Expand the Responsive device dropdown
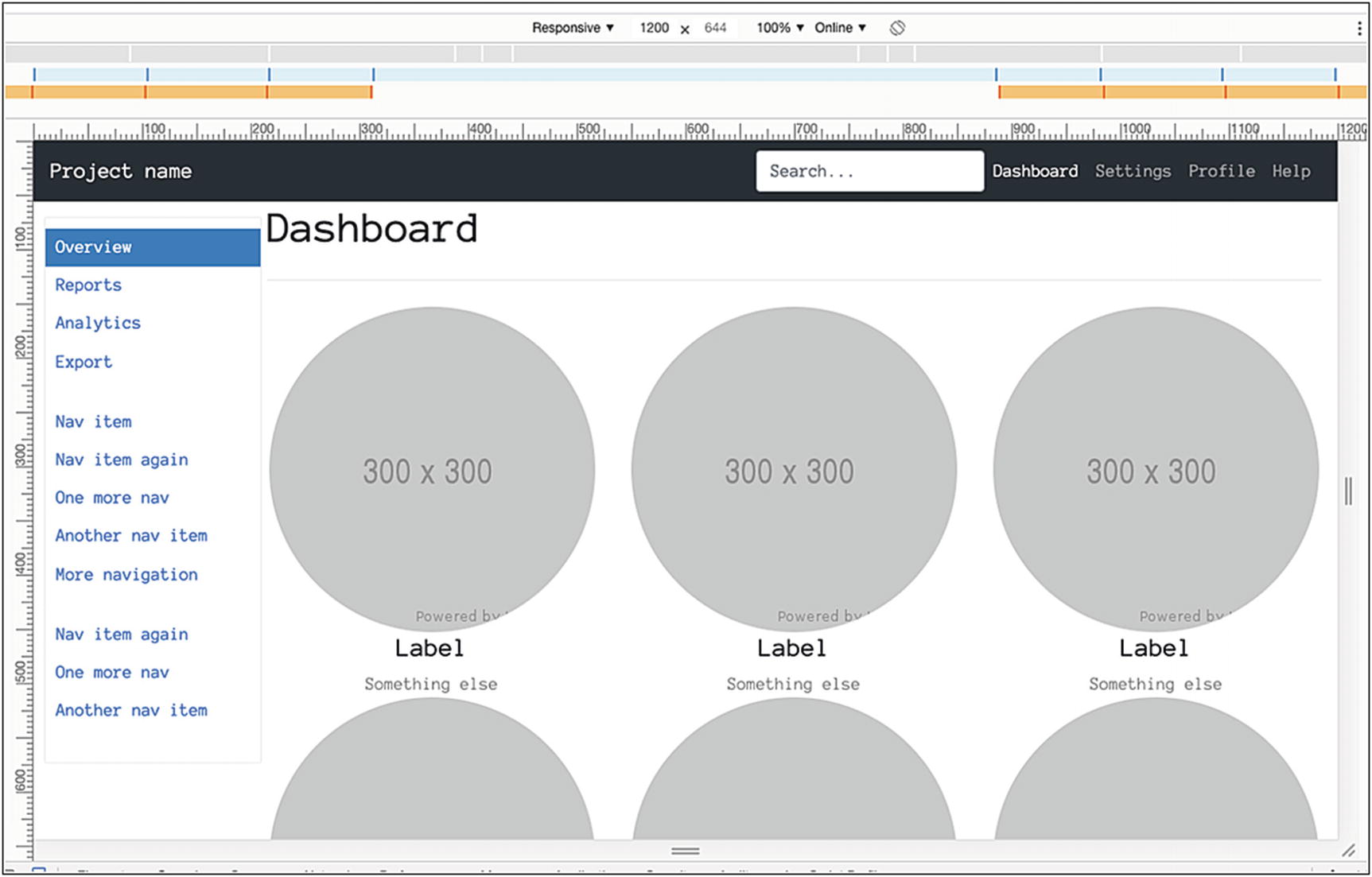 coord(573,28)
